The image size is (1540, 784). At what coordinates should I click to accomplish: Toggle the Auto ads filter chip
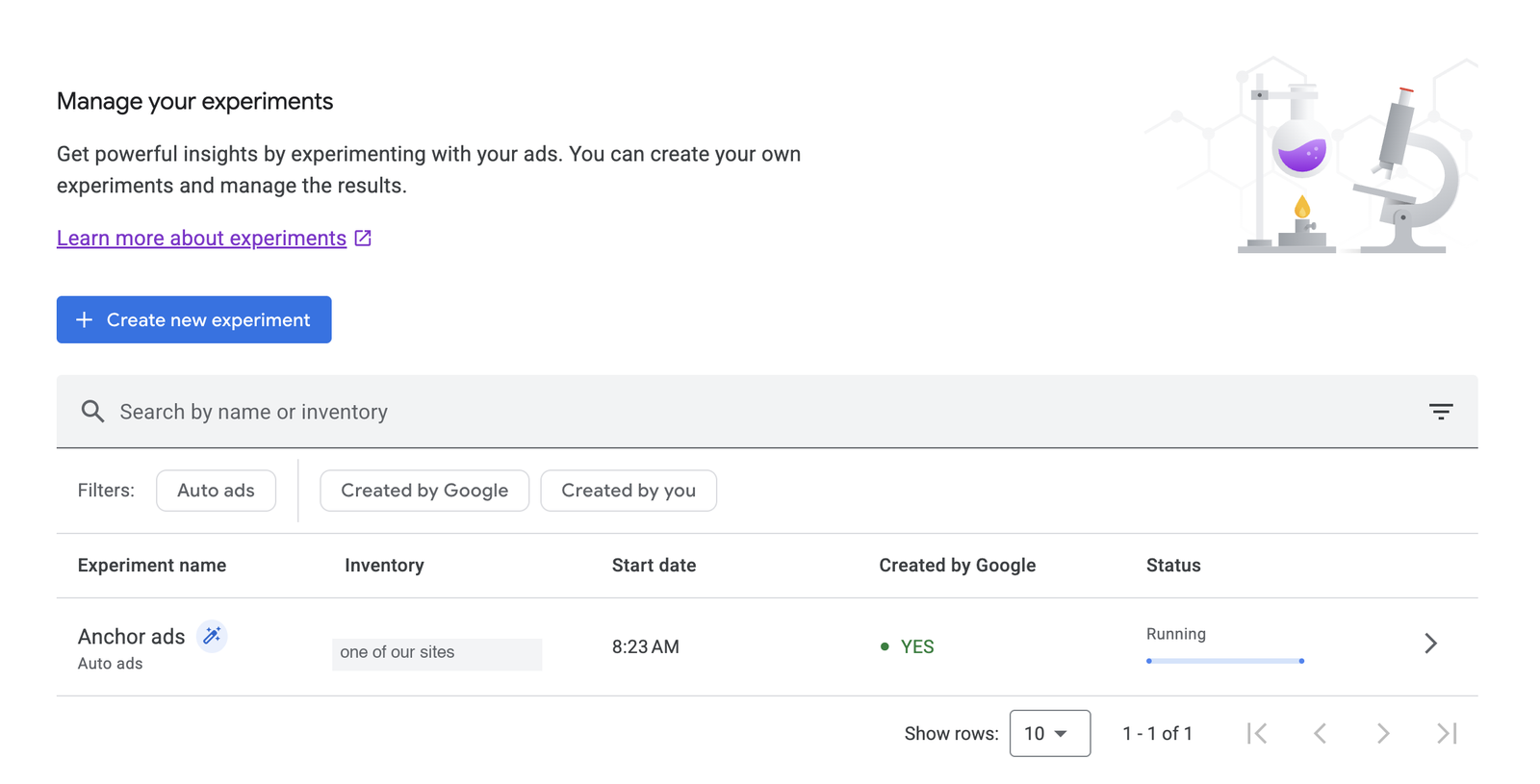coord(216,491)
